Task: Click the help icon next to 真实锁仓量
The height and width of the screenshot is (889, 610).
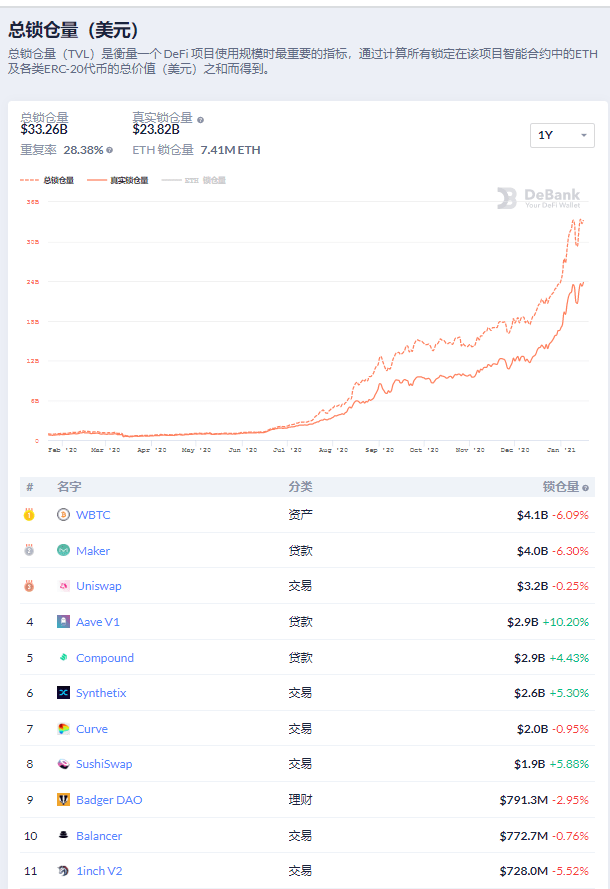Action: pos(200,120)
